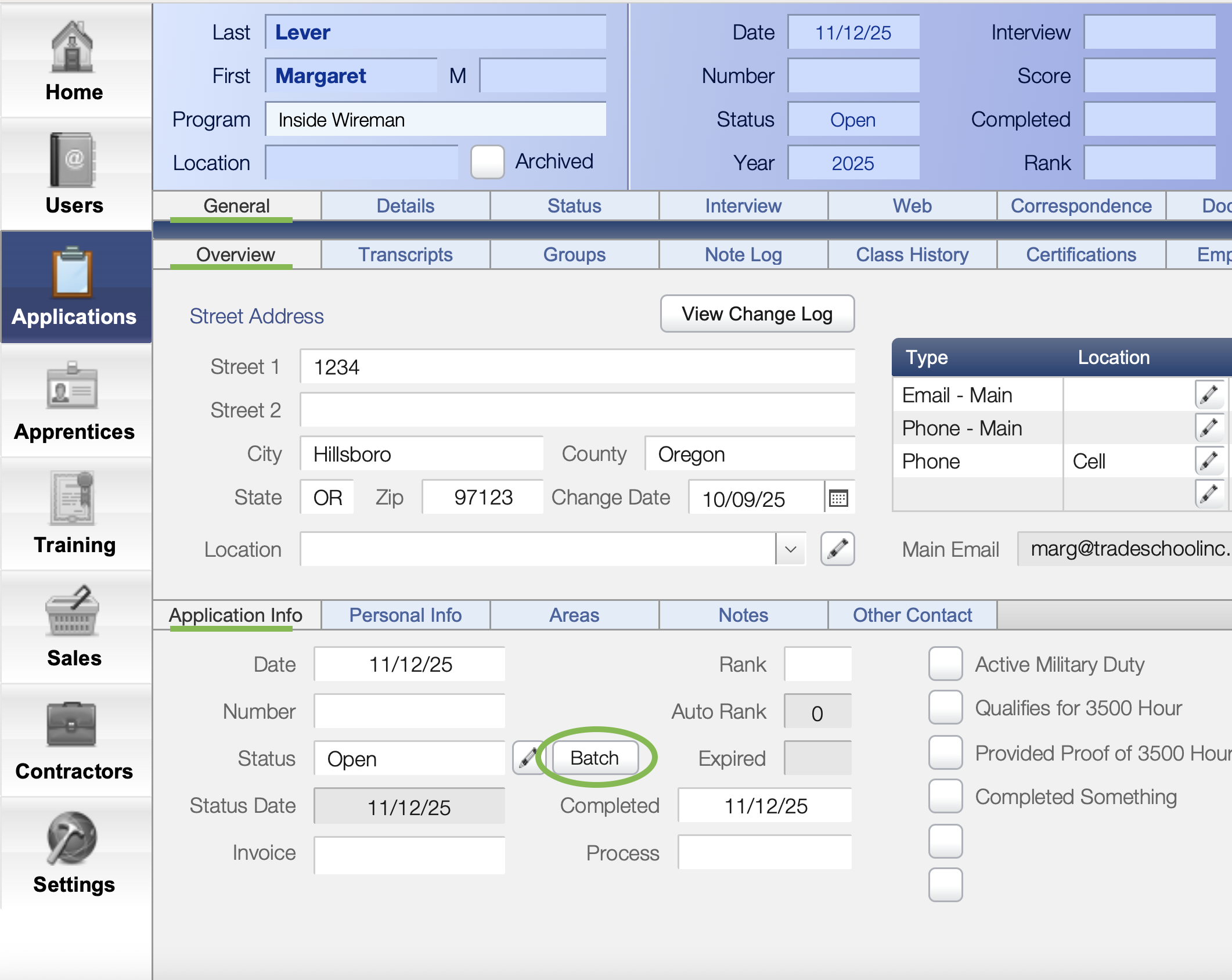Check Active Military Duty
Screen dimensions: 1232x980
tap(945, 664)
